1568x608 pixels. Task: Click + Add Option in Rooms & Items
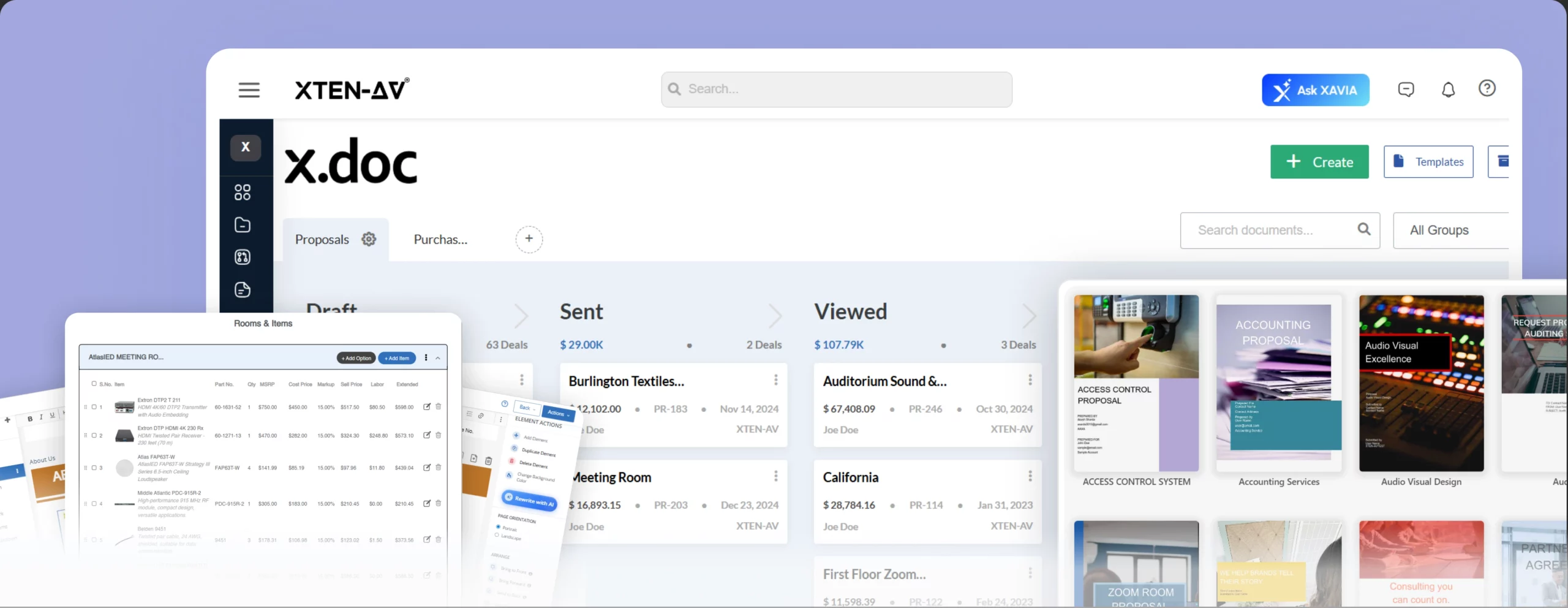356,359
